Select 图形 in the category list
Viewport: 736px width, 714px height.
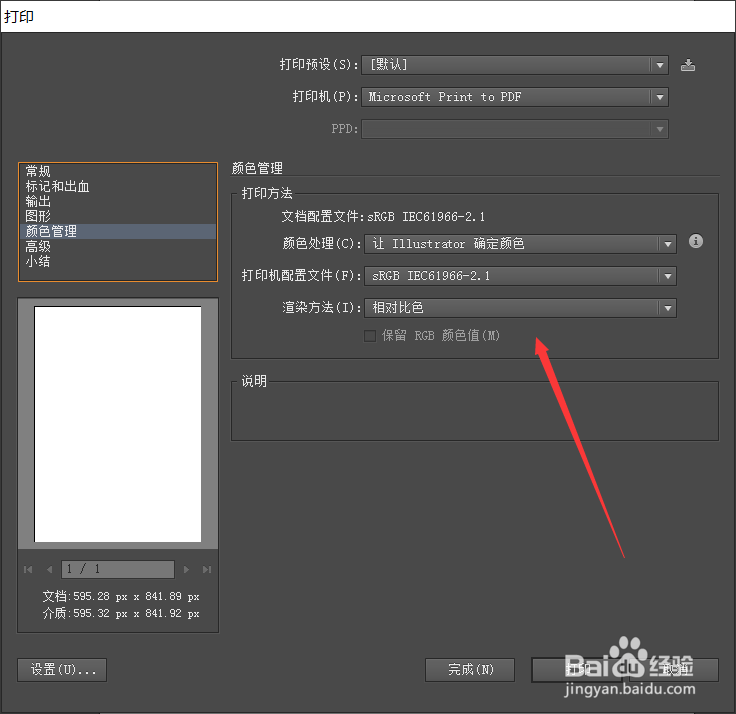118,216
